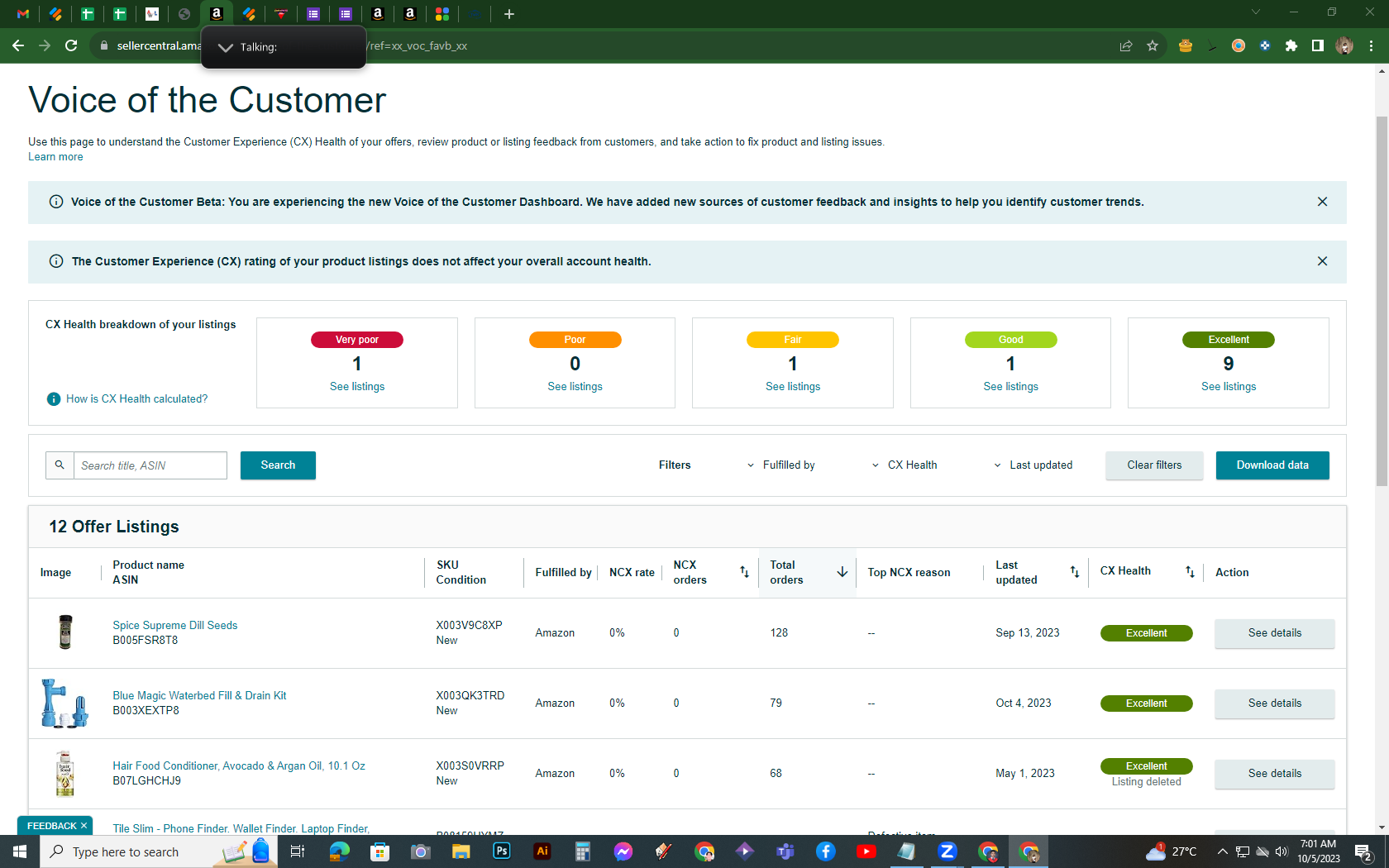Sort listings by Total orders down arrow

tap(842, 572)
